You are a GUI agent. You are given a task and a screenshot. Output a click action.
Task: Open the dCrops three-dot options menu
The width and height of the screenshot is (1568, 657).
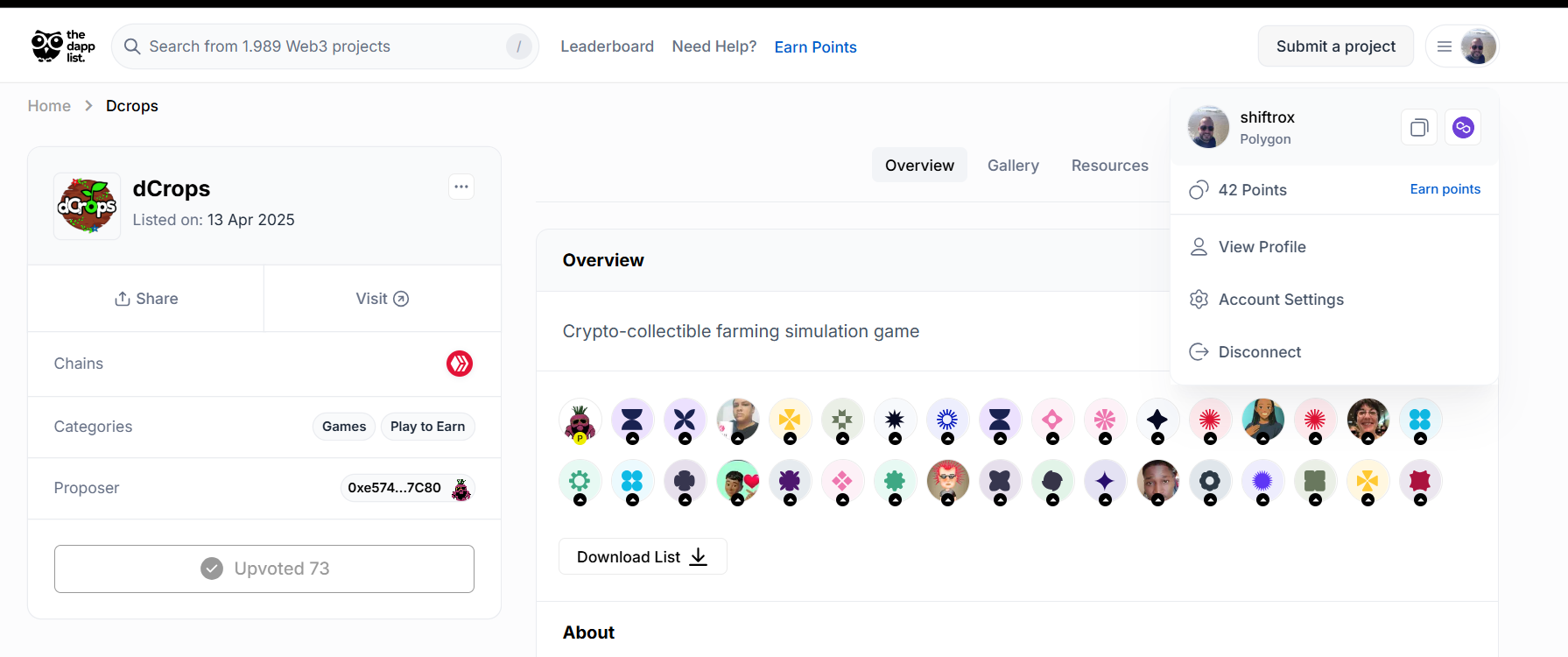pos(461,187)
